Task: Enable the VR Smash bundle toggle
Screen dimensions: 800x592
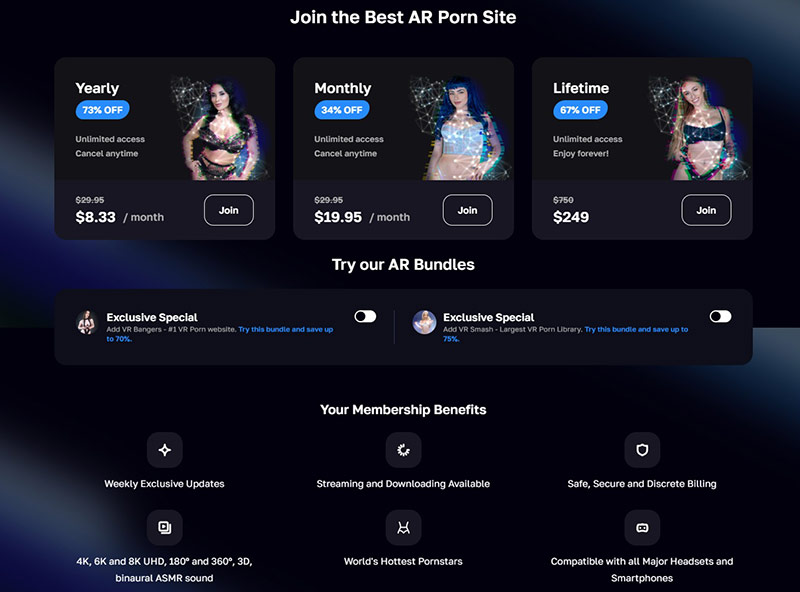Action: [720, 316]
